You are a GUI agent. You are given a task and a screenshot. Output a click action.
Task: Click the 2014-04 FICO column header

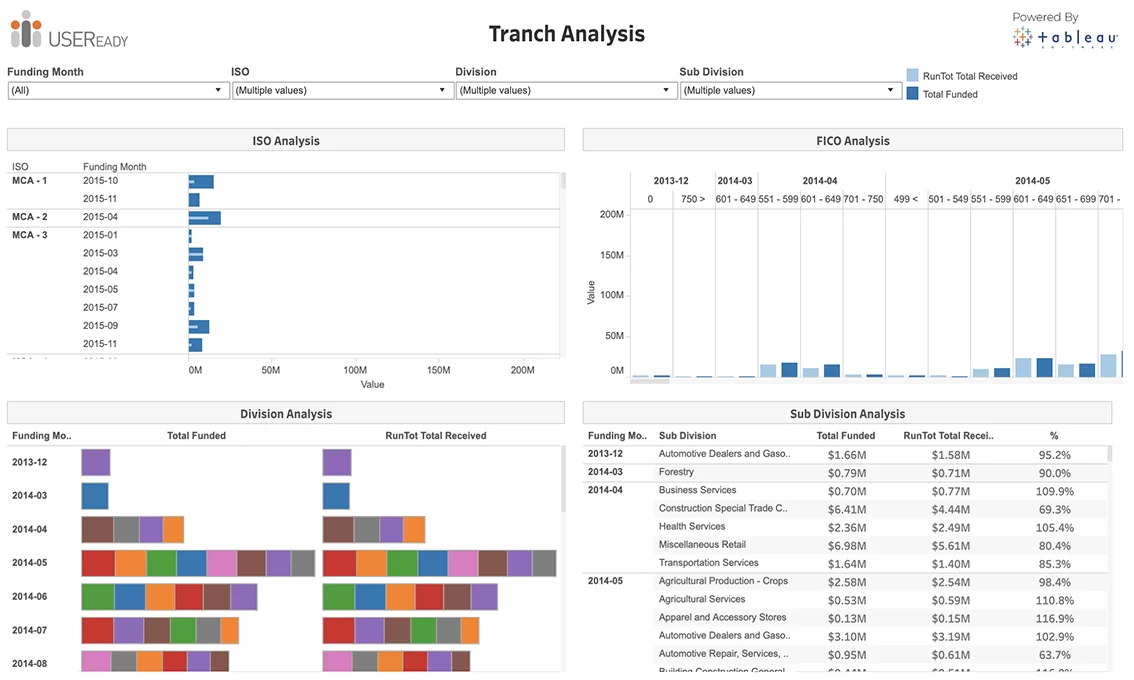[x=819, y=180]
